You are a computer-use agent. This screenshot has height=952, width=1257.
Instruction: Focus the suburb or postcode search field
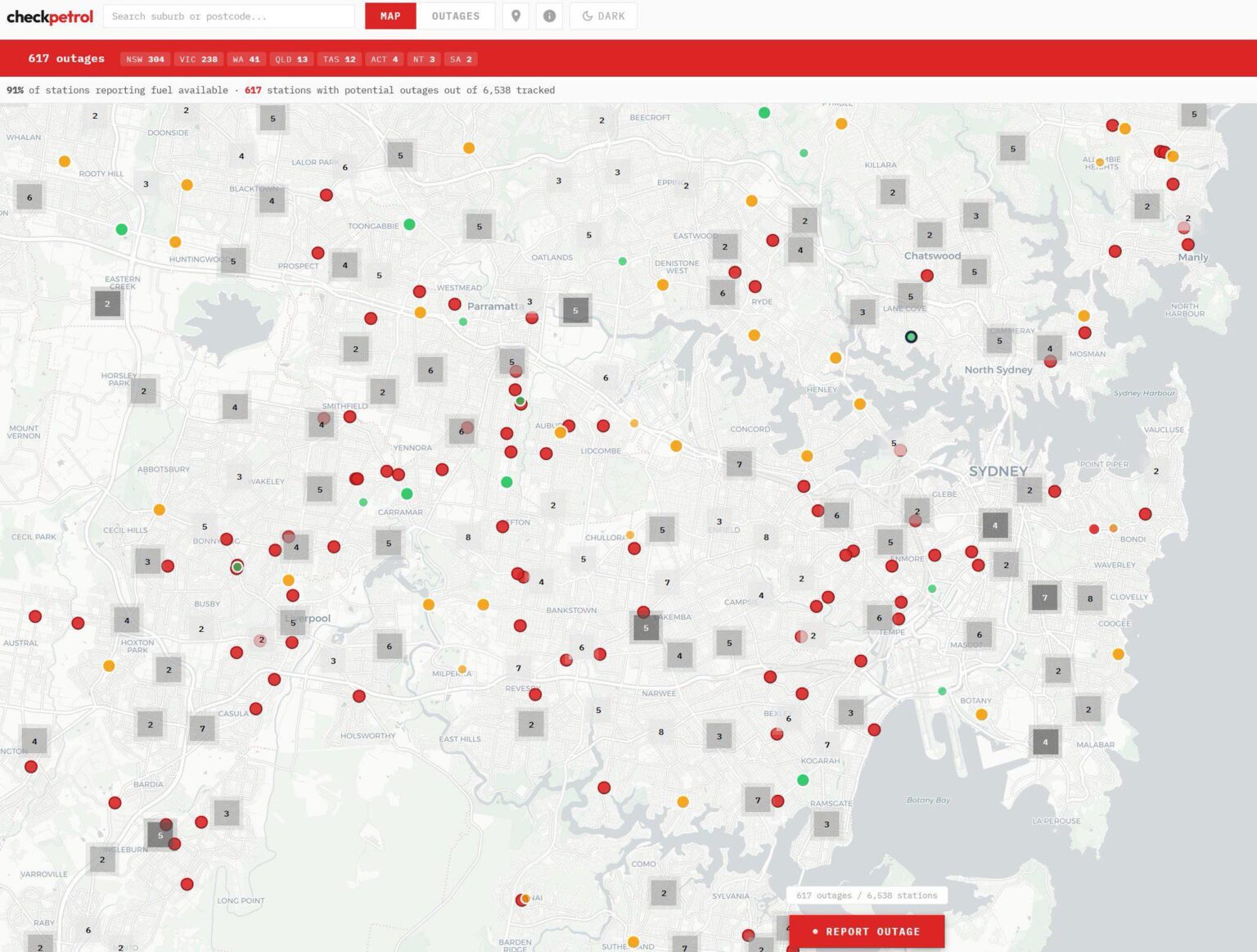coord(228,16)
